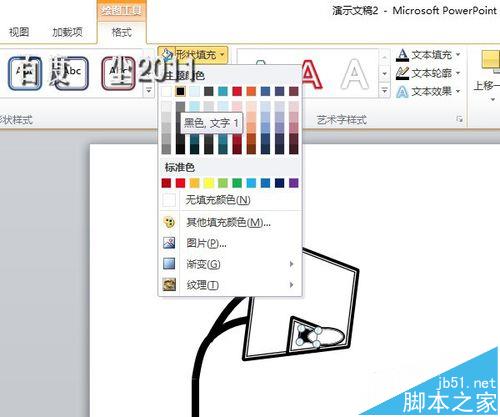This screenshot has height=417, width=500.
Task: Apply the blue outlined Abc shape style
Action: tap(25, 73)
